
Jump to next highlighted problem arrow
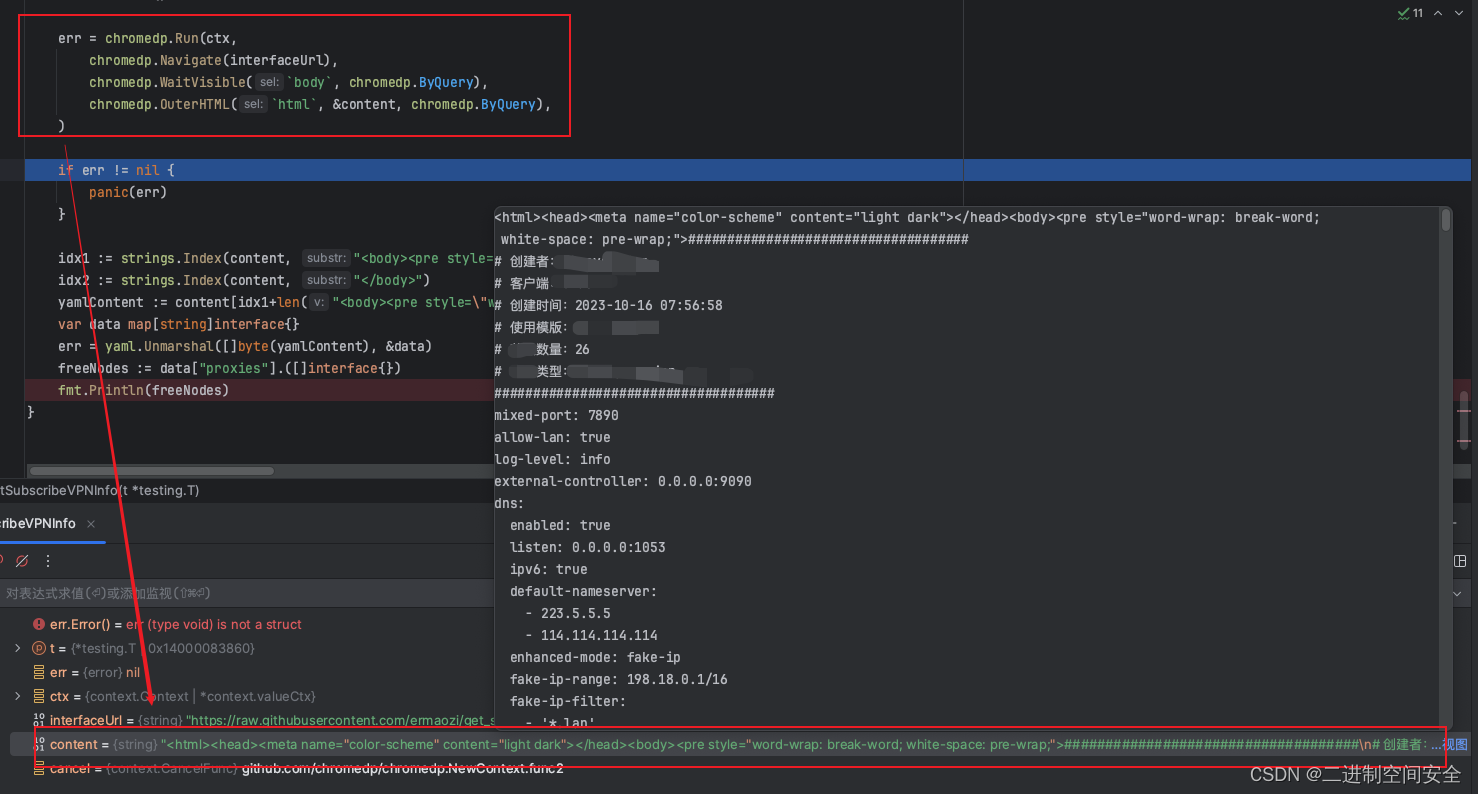(x=1461, y=13)
